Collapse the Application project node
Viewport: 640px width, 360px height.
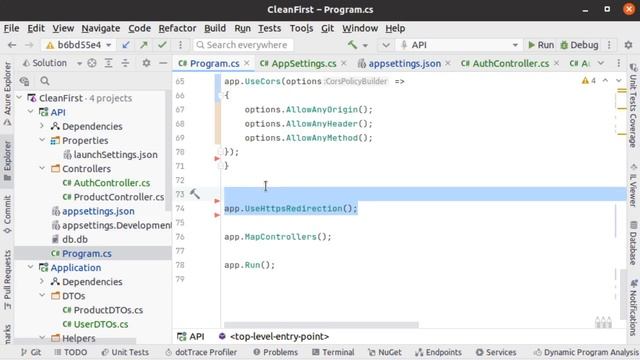(x=31, y=267)
